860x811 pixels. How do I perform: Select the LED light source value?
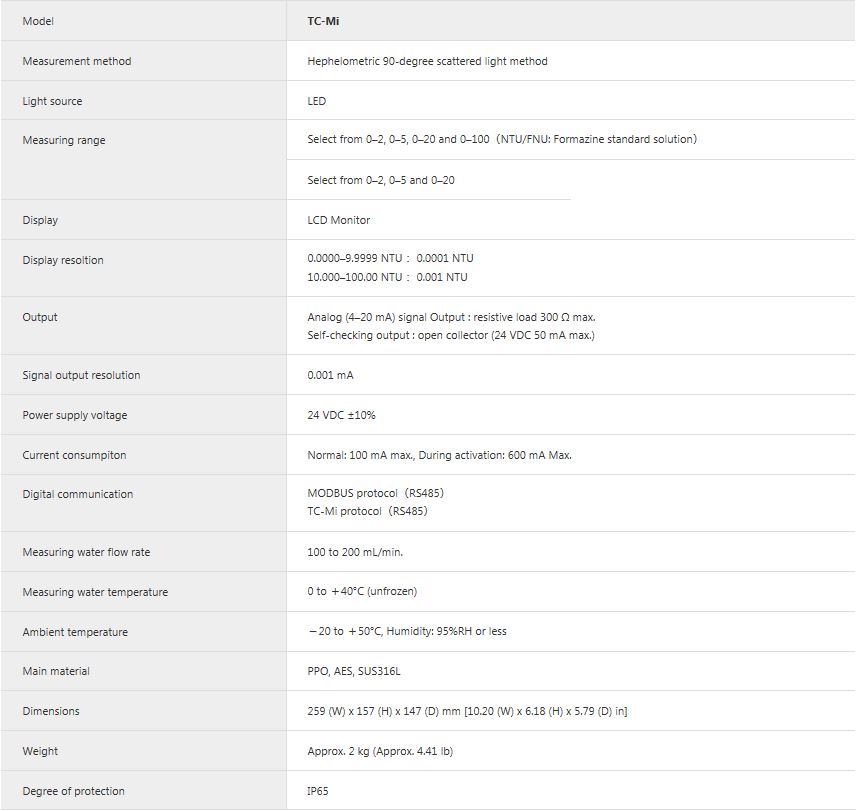click(316, 101)
